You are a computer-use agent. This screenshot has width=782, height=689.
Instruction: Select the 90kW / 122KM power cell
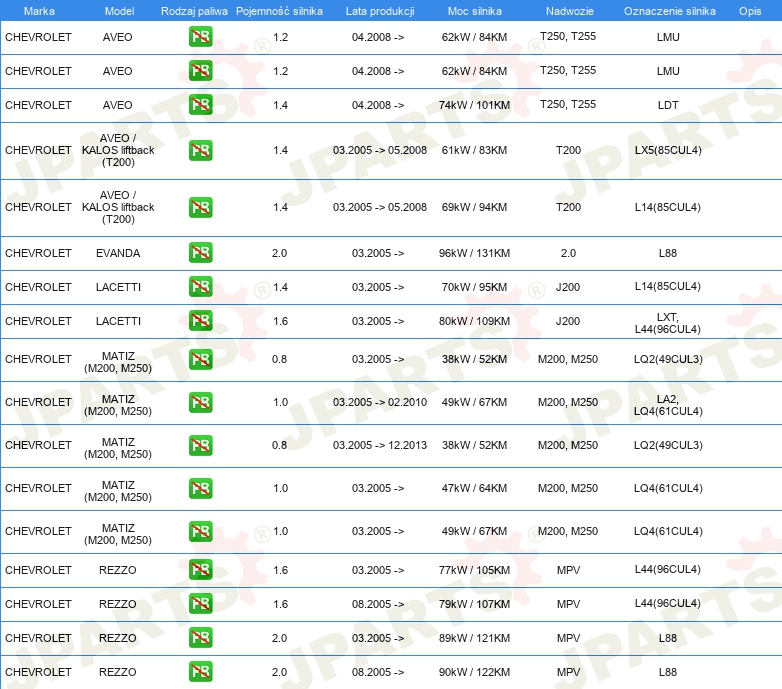click(474, 672)
